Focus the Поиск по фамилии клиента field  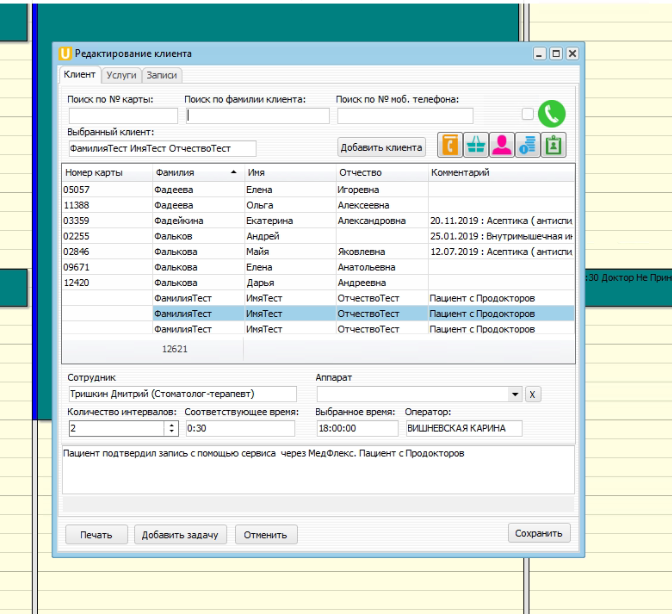(257, 116)
